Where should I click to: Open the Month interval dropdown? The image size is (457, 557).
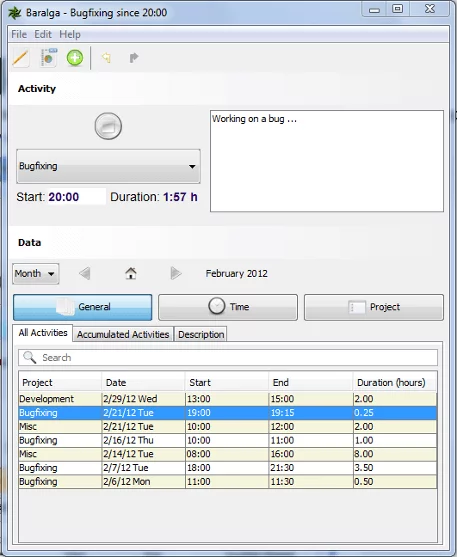(x=36, y=274)
